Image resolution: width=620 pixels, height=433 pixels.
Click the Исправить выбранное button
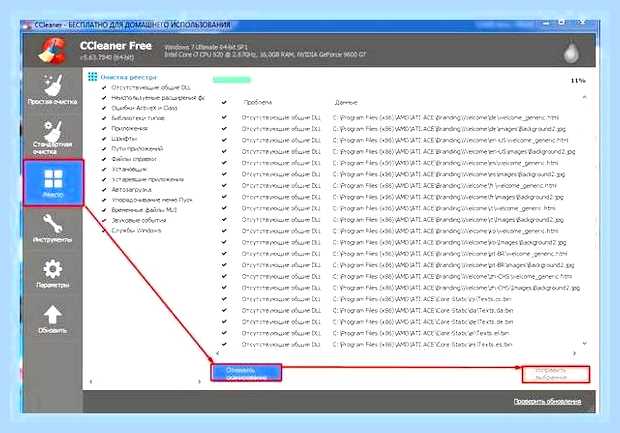point(556,374)
